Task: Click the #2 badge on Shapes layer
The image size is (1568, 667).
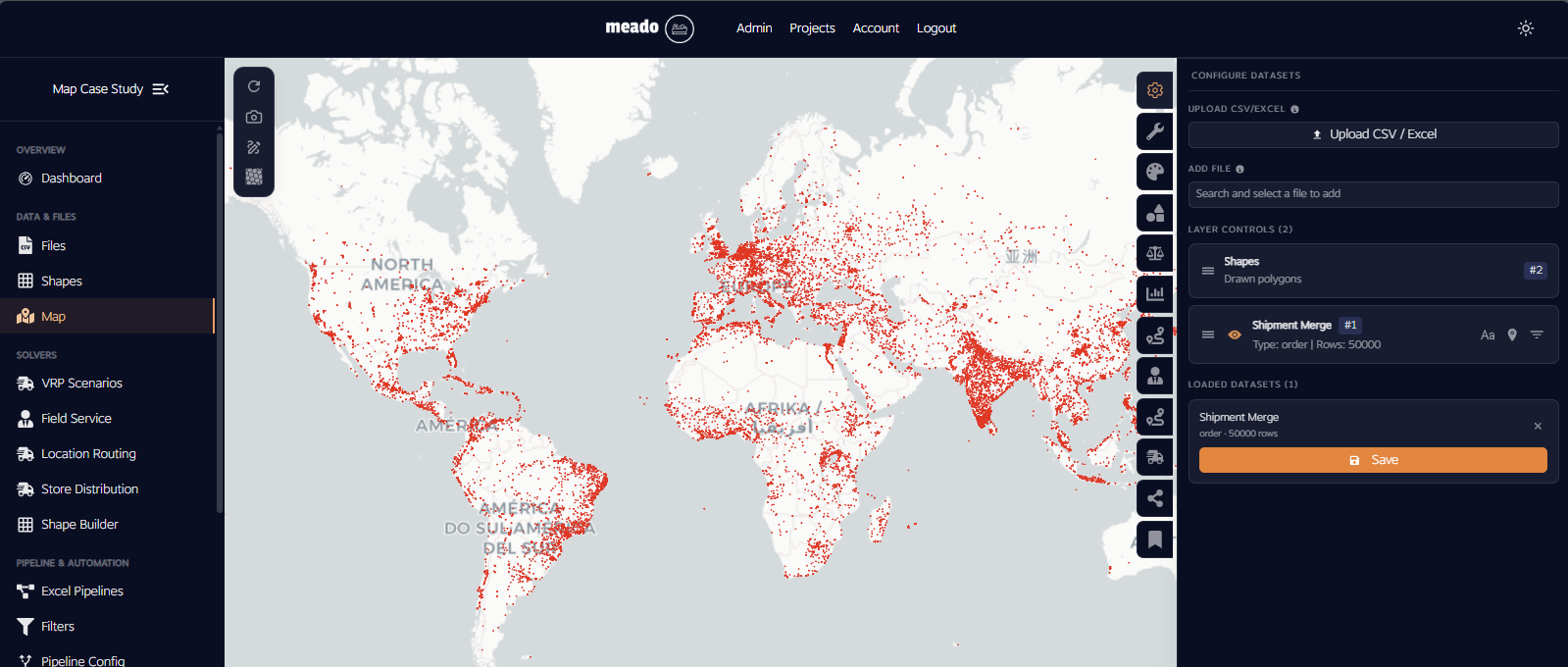Action: click(x=1536, y=271)
